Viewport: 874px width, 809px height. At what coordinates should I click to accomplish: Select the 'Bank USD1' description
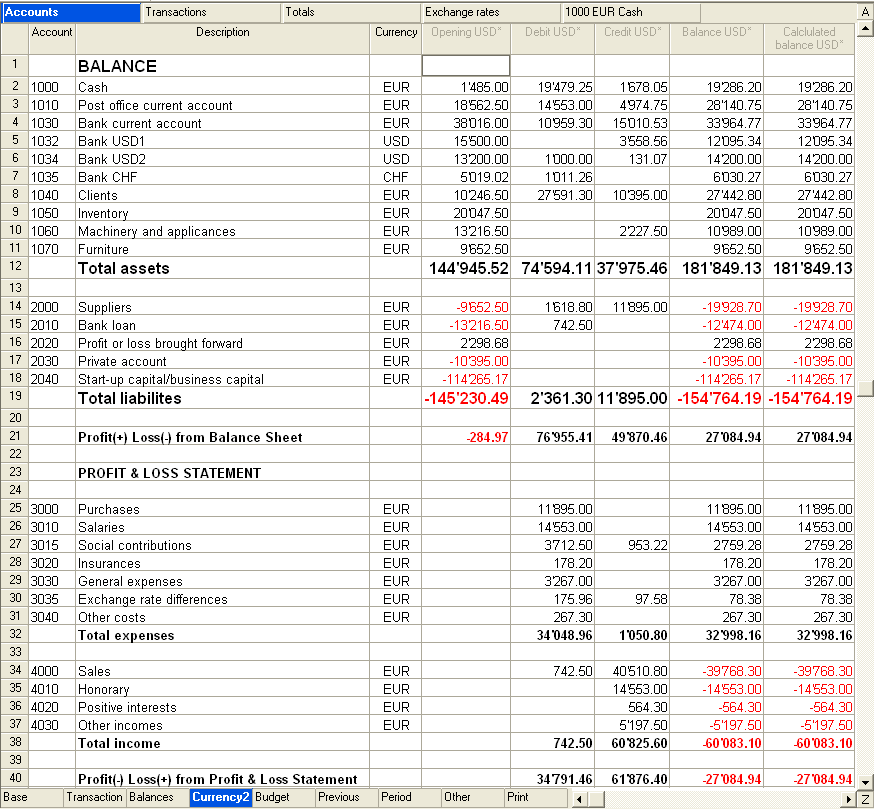[222, 141]
